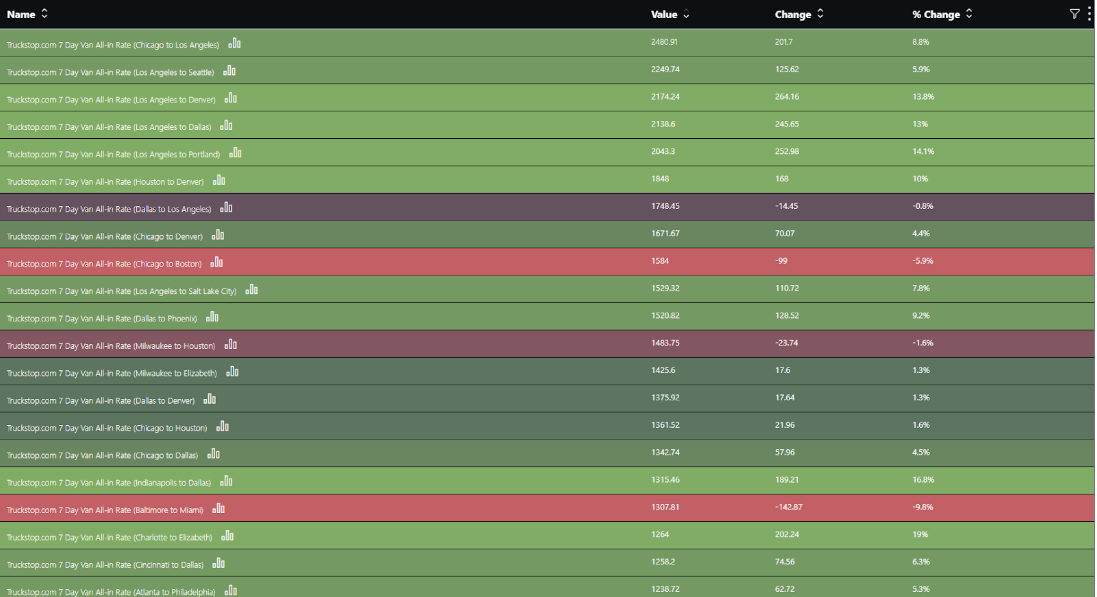The image size is (1097, 597).
Task: Toggle sort arrows on Name column
Action: 44,14
